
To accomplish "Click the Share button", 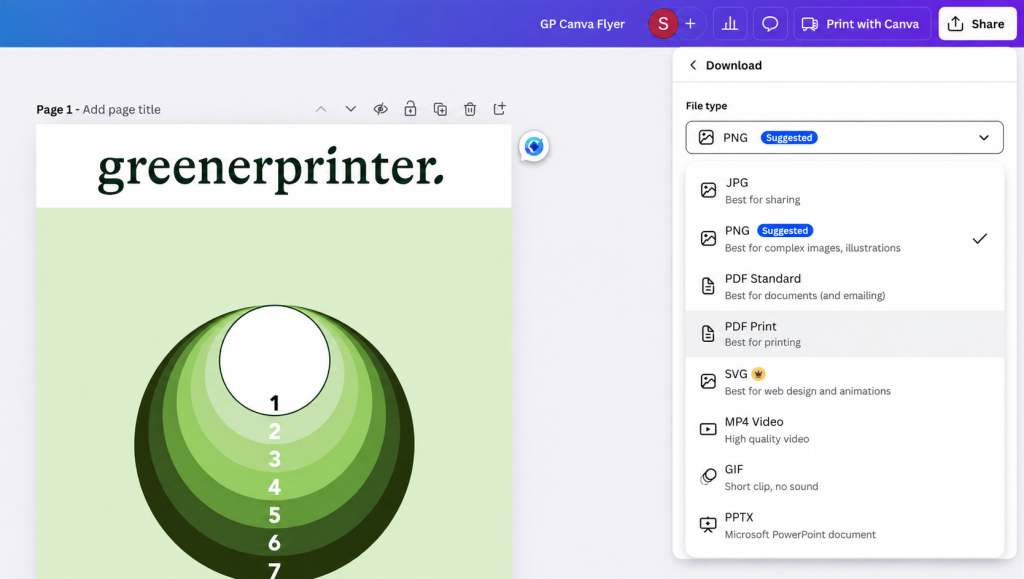I will click(977, 24).
